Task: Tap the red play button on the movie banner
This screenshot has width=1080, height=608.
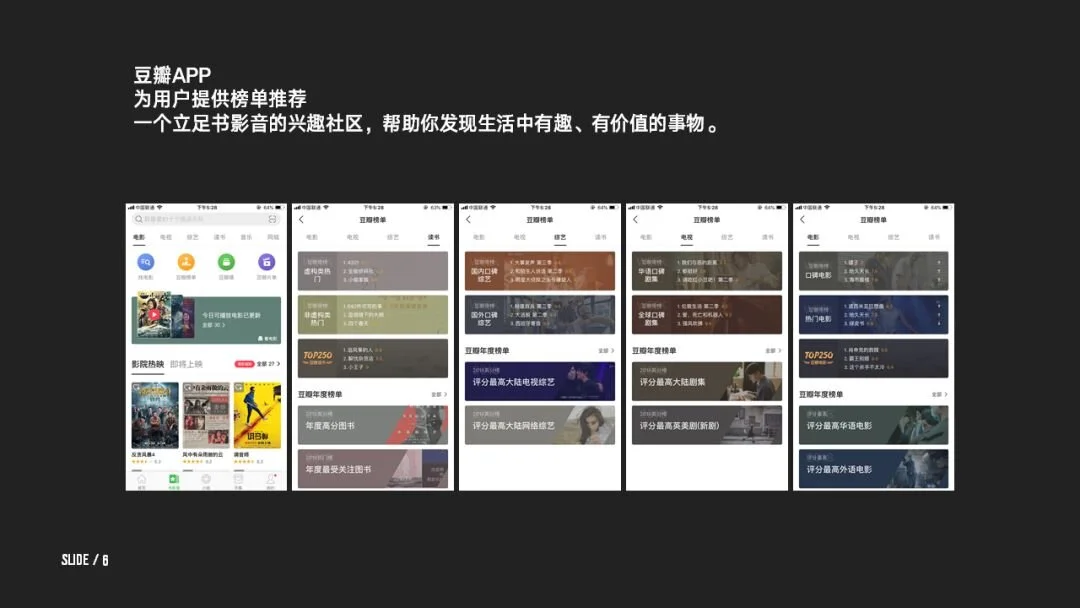Action: coord(154,315)
